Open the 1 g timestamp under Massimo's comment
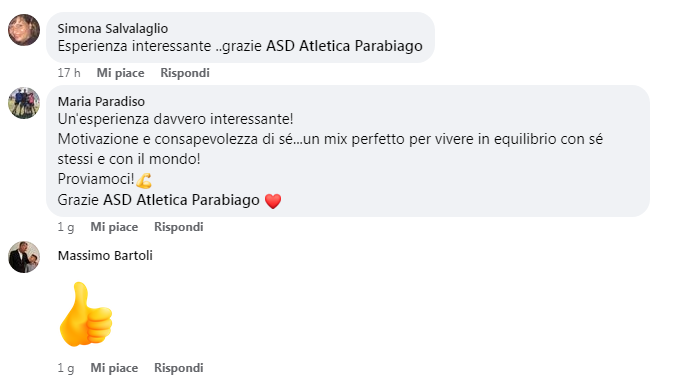The image size is (679, 388). 66,368
